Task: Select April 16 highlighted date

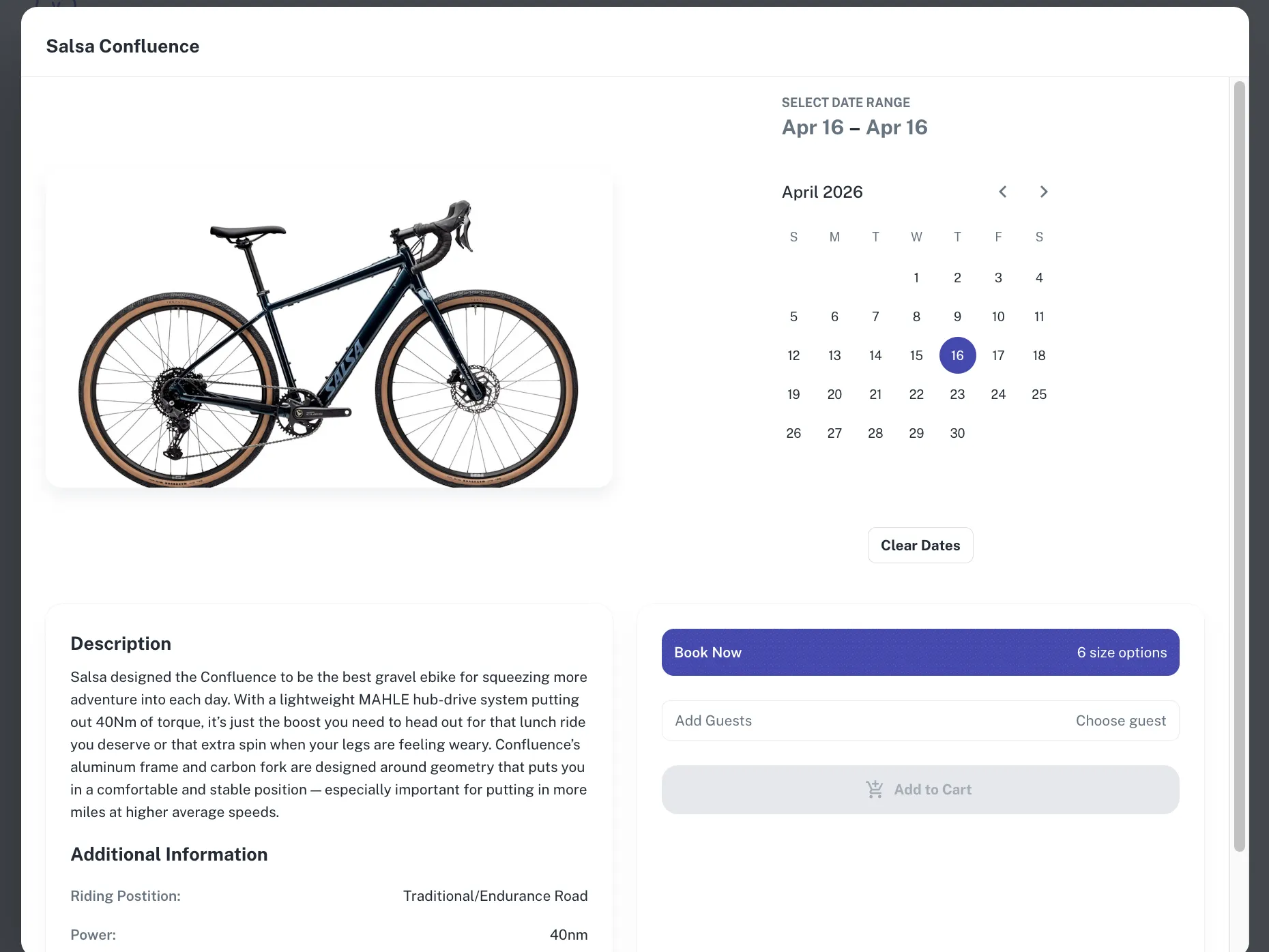Action: [x=957, y=355]
